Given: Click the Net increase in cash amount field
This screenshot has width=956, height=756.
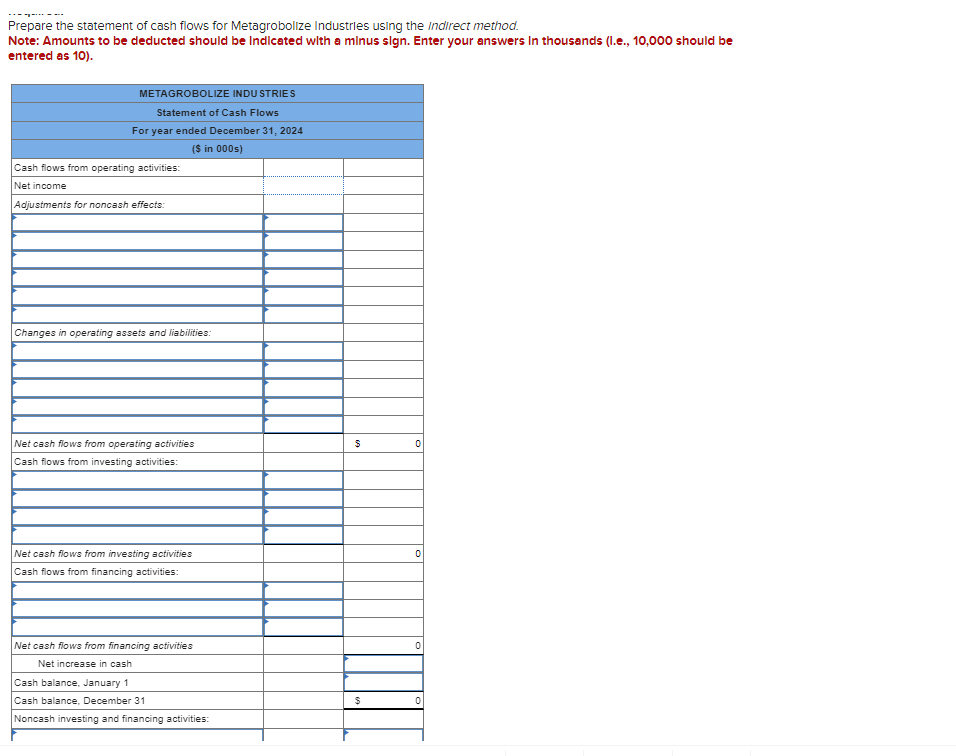Looking at the screenshot, I should pos(384,663).
